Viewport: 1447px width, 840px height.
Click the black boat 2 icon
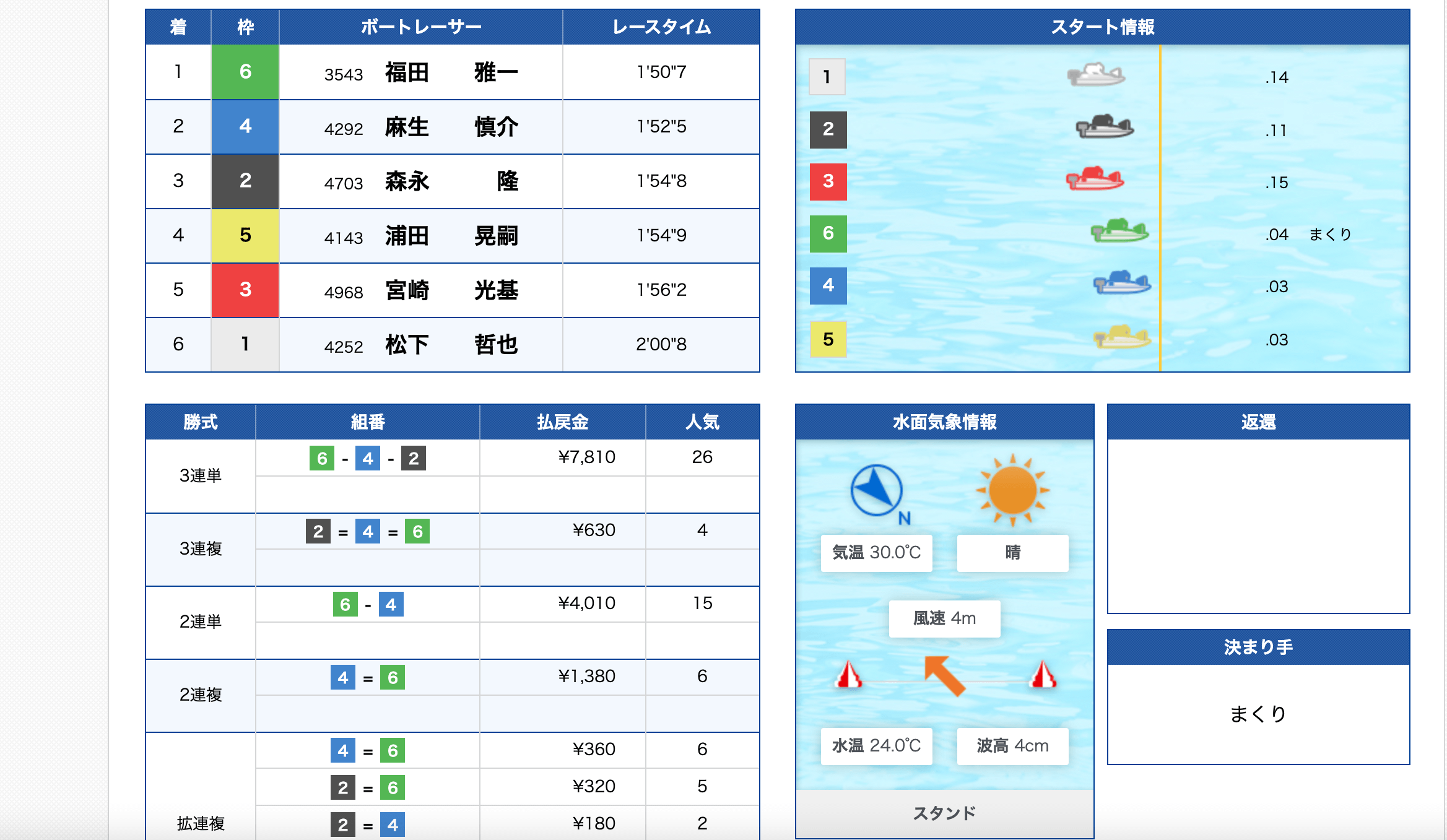click(1105, 128)
